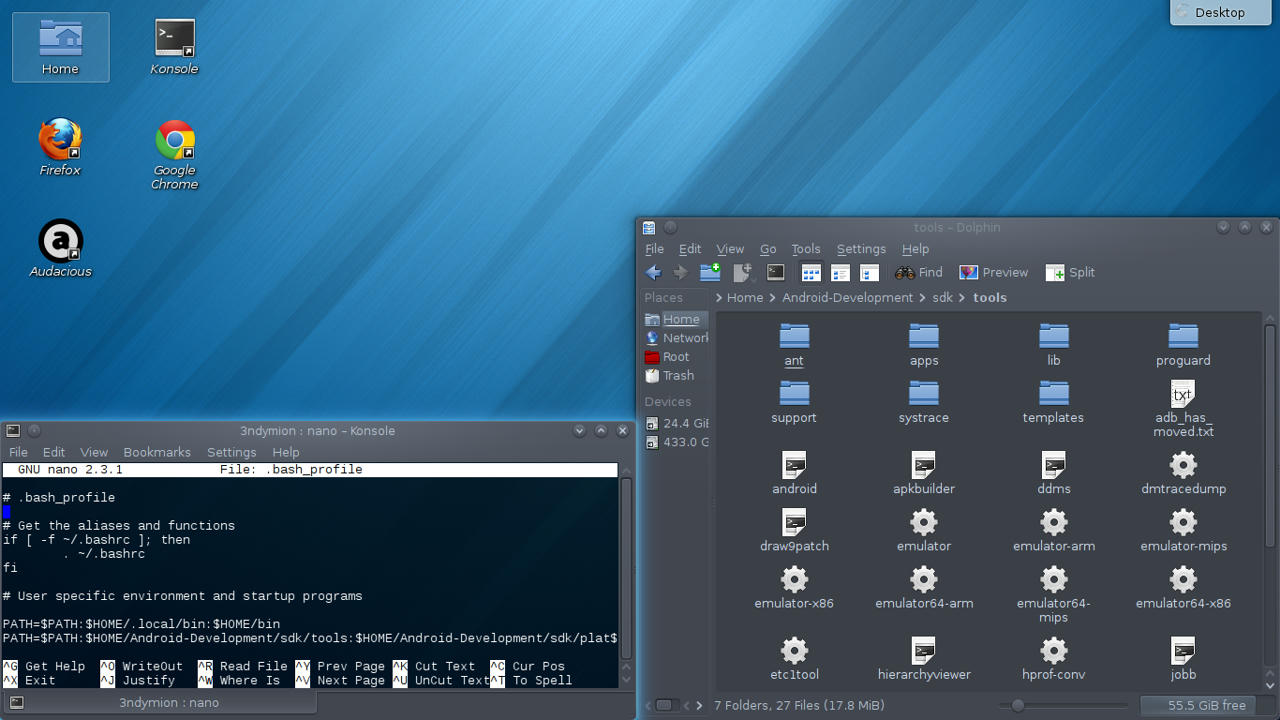This screenshot has width=1280, height=720.
Task: Select Network in the Places panel
Action: [x=675, y=338]
